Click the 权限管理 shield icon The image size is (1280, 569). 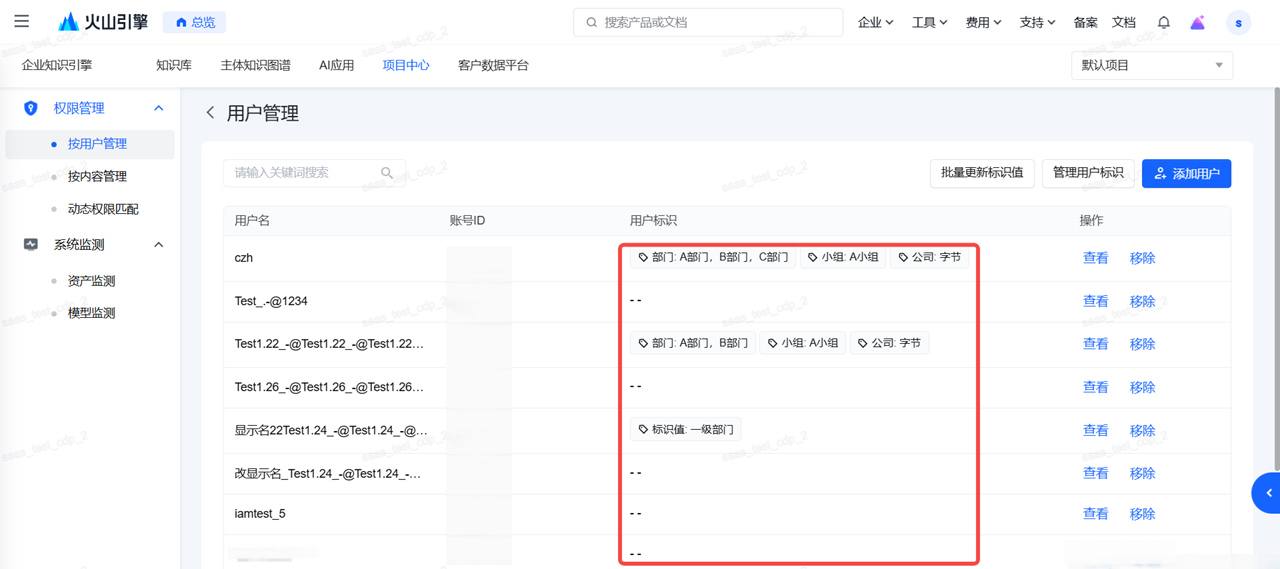click(31, 108)
